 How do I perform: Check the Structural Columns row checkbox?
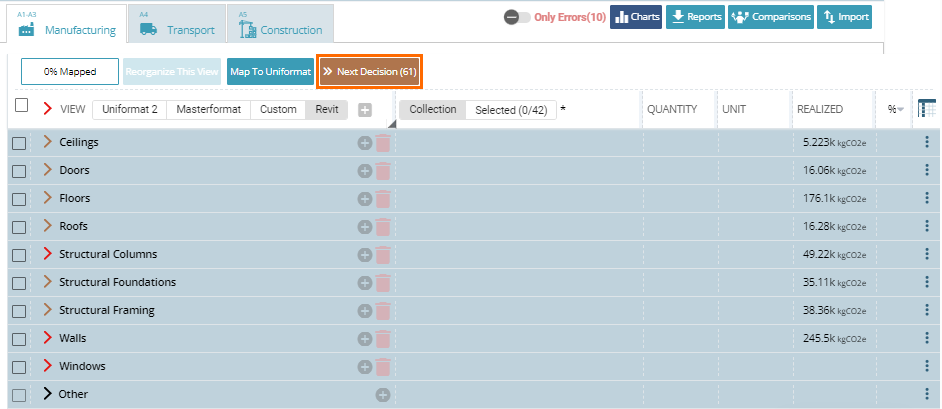(x=19, y=255)
